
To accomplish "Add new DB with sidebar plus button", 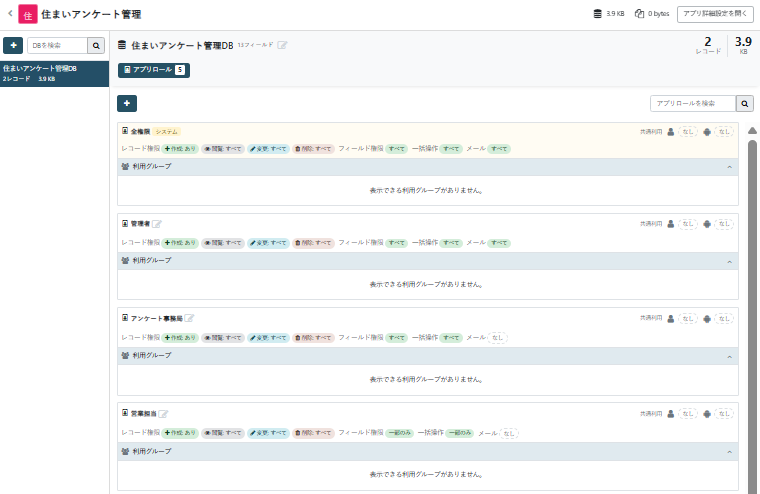I will pyautogui.click(x=13, y=46).
